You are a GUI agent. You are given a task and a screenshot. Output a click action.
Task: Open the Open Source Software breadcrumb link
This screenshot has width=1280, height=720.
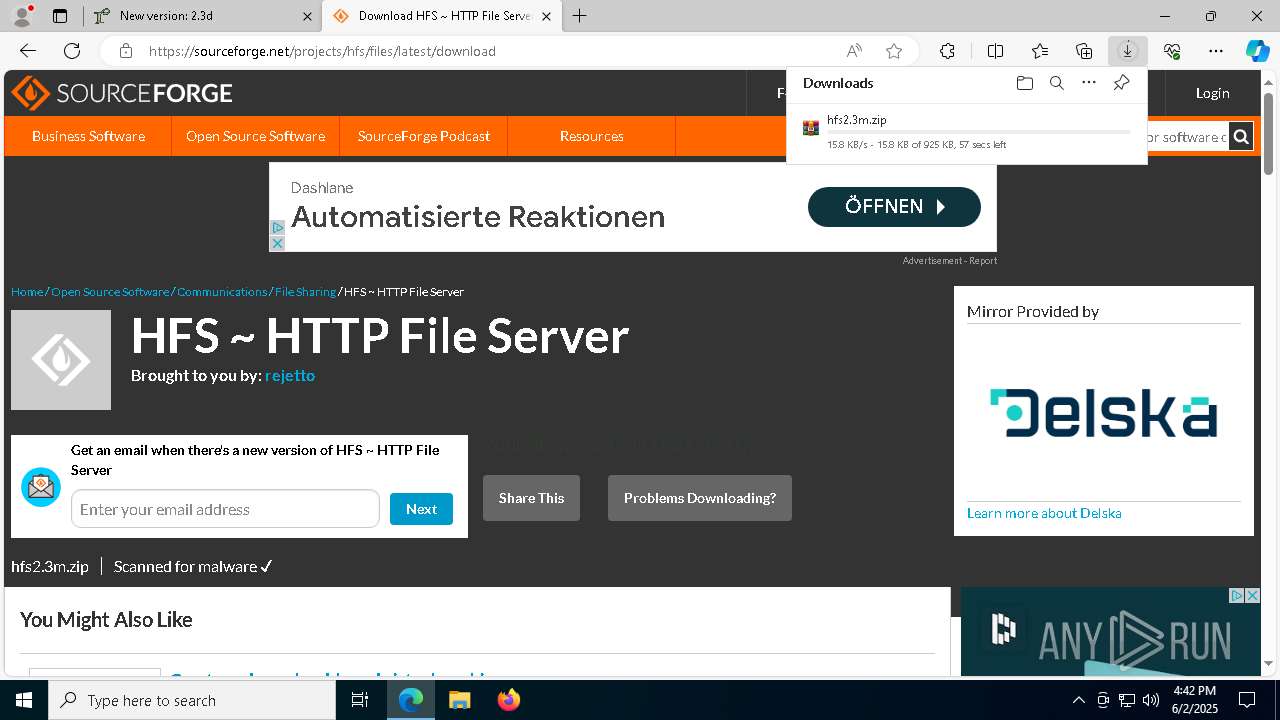coord(110,292)
